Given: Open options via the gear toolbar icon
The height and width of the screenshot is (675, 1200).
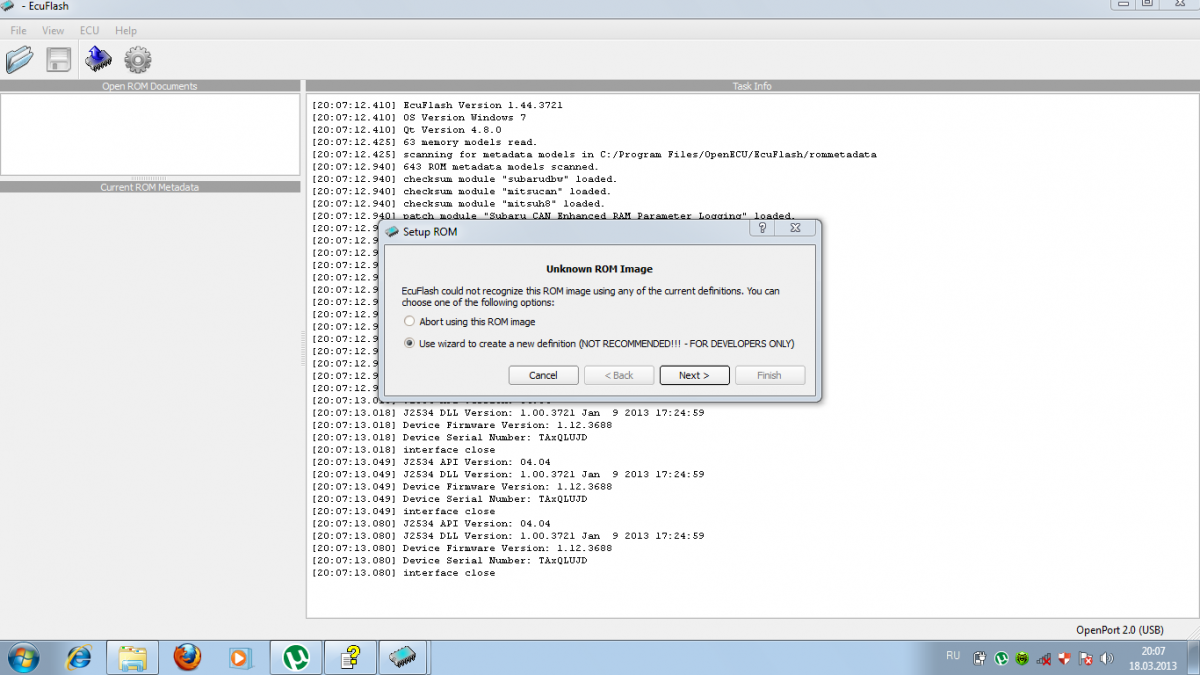Looking at the screenshot, I should pos(138,60).
